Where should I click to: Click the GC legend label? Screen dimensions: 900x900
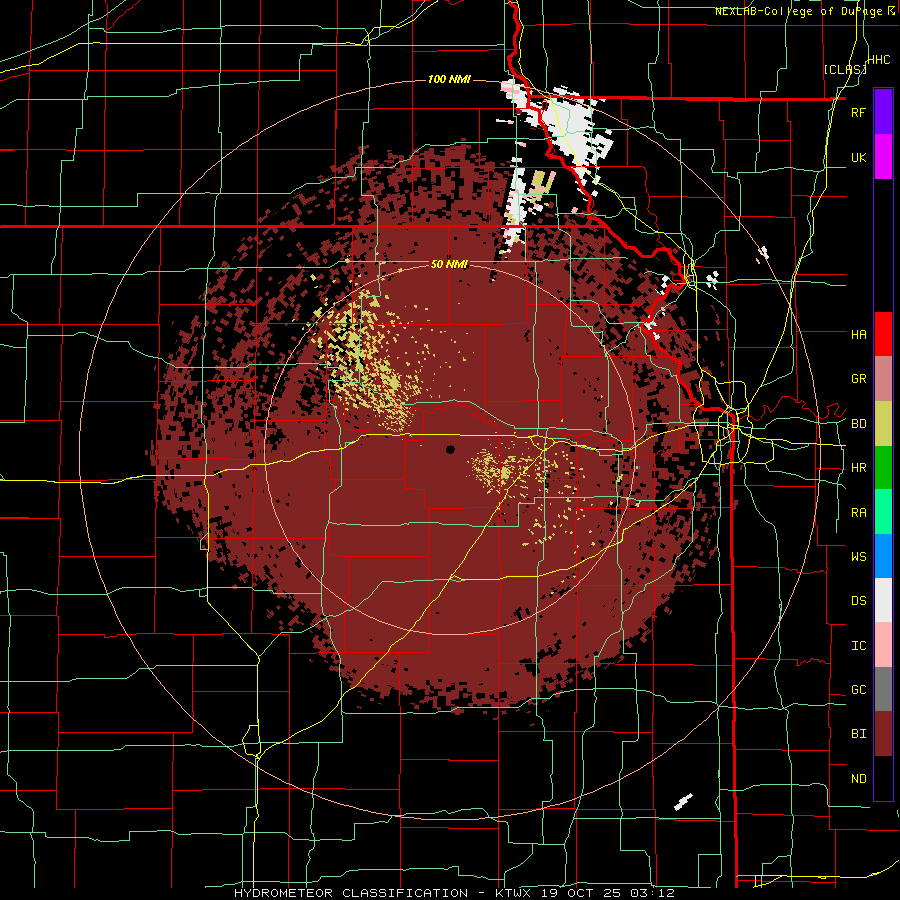(x=858, y=690)
